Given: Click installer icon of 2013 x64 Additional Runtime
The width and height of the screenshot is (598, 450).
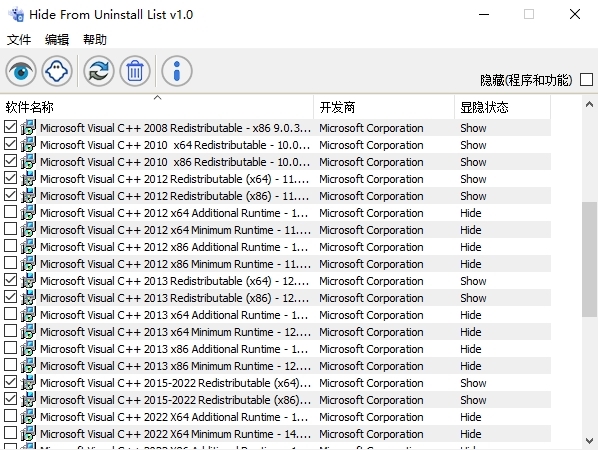Looking at the screenshot, I should [28, 315].
